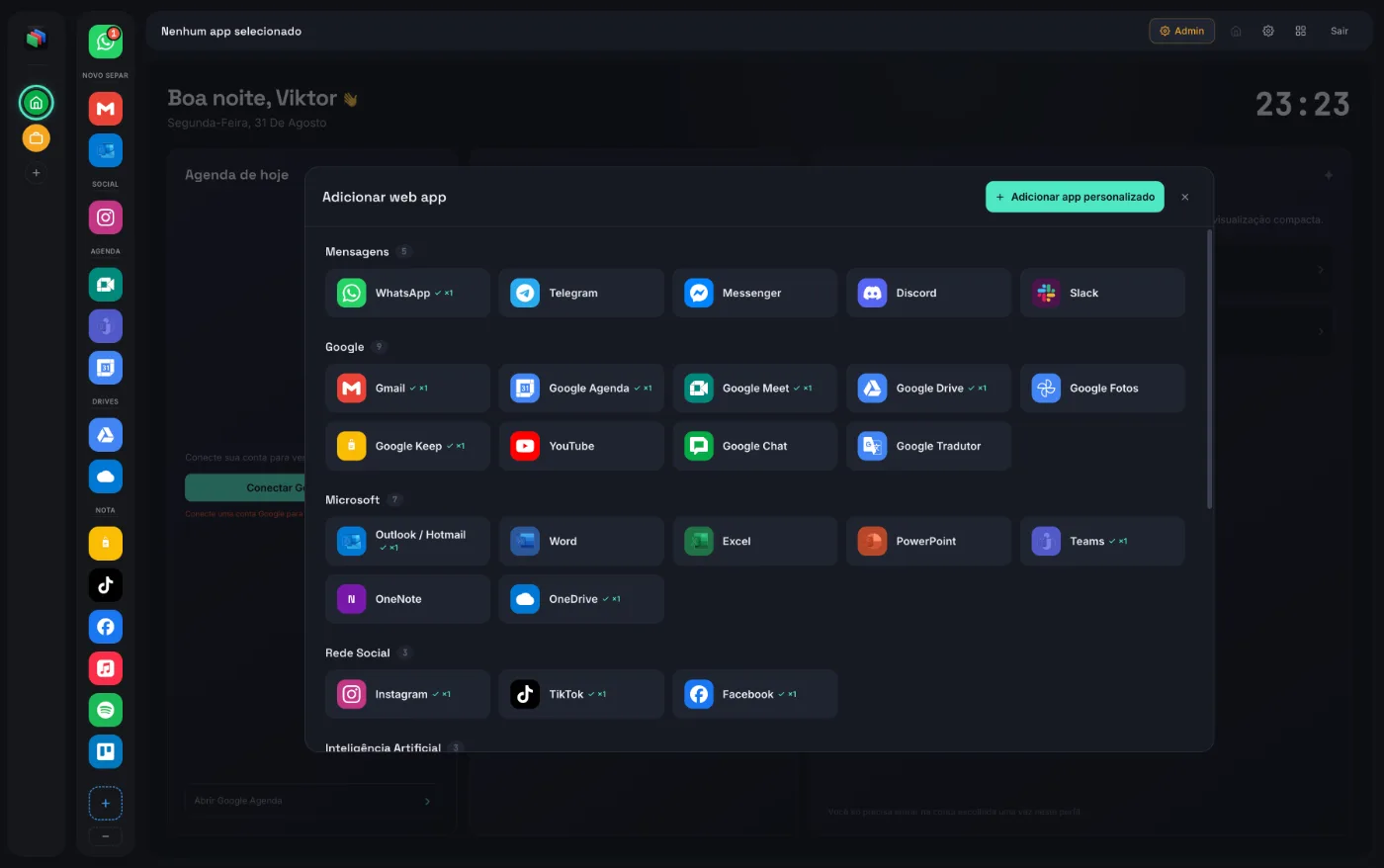Open Facebook from the sidebar
This screenshot has height=868, width=1384.
pos(106,627)
